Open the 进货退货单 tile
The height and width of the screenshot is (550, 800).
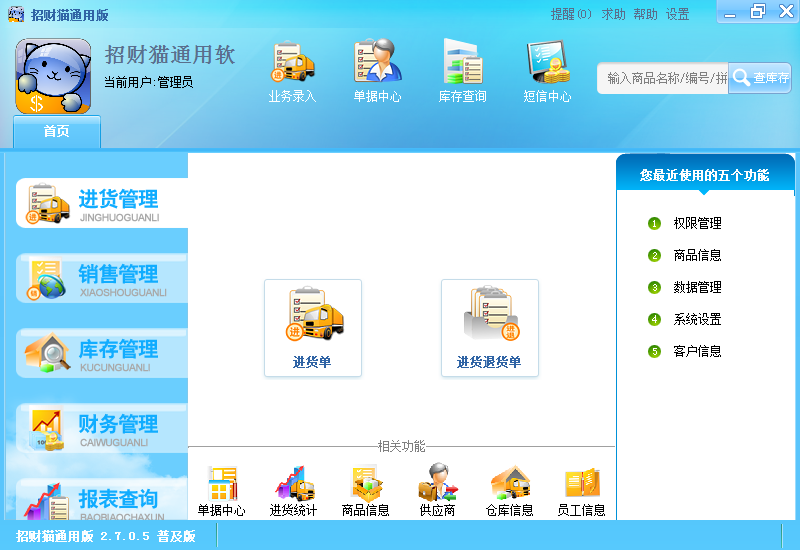point(490,328)
